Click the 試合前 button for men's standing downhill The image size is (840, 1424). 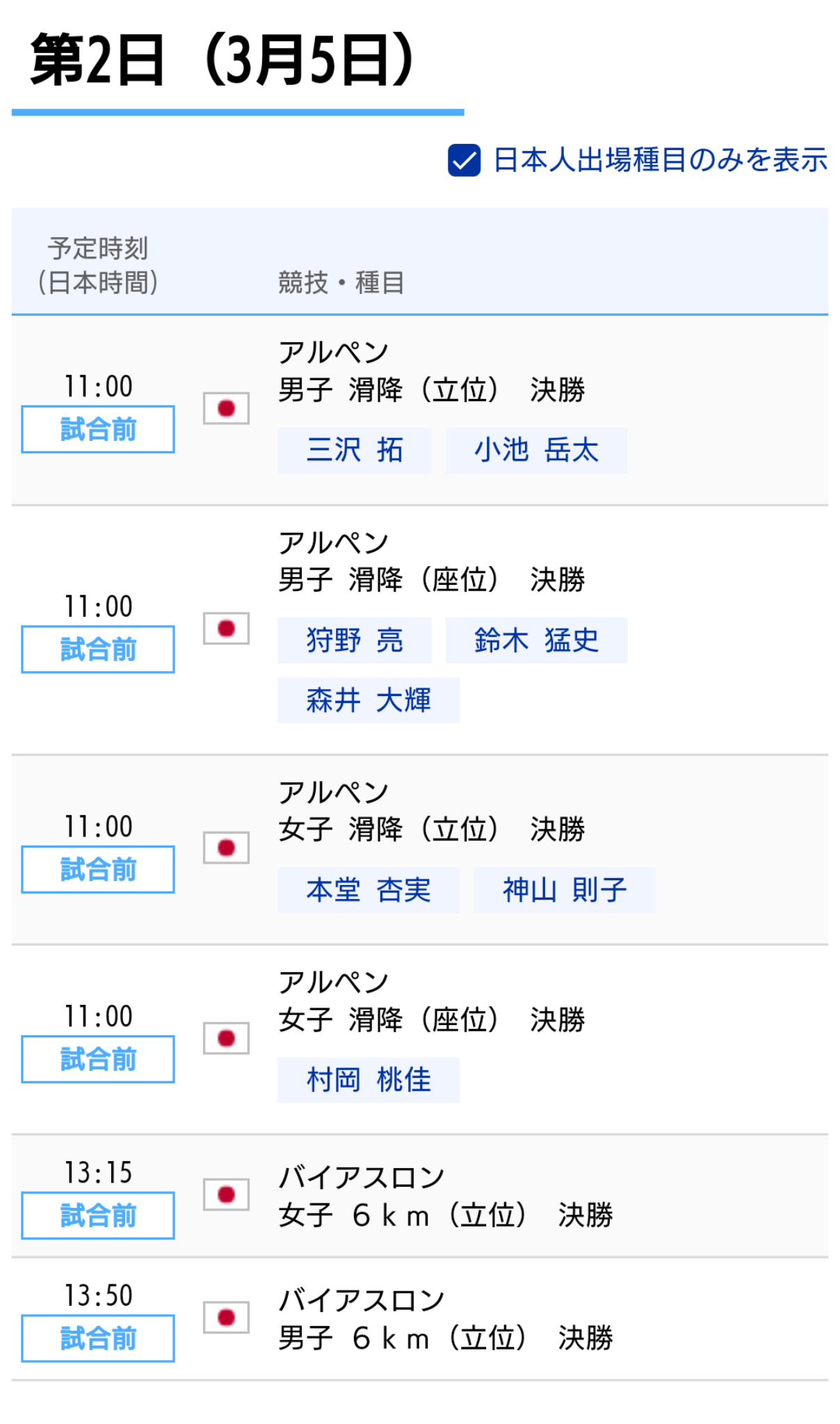97,428
